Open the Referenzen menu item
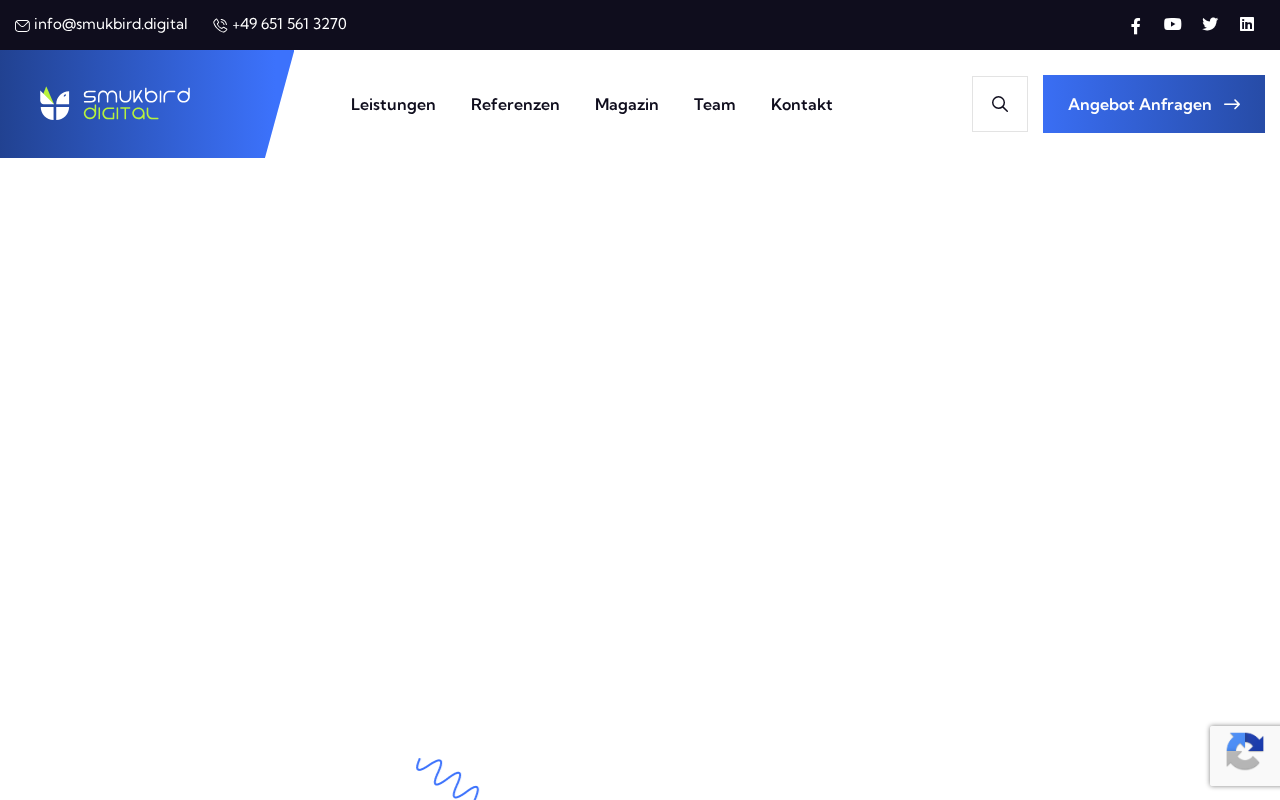Screen dimensions: 1280x800 [515, 104]
